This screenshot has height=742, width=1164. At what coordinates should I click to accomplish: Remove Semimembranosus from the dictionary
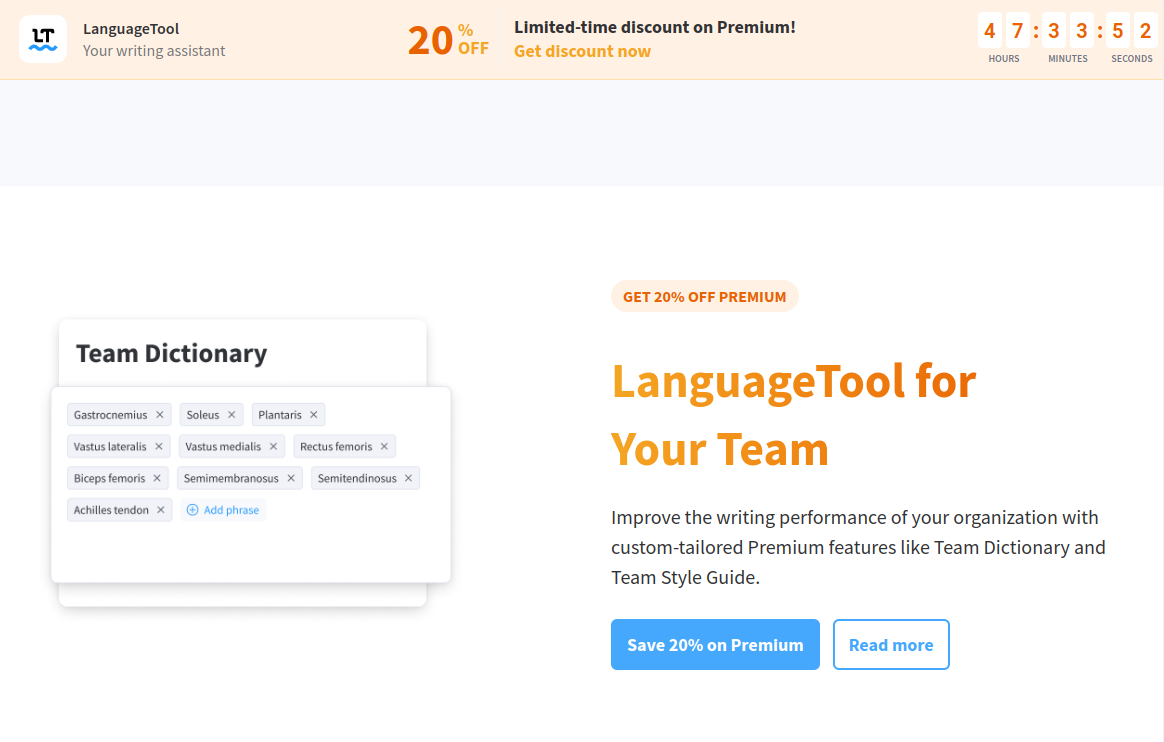click(x=291, y=479)
